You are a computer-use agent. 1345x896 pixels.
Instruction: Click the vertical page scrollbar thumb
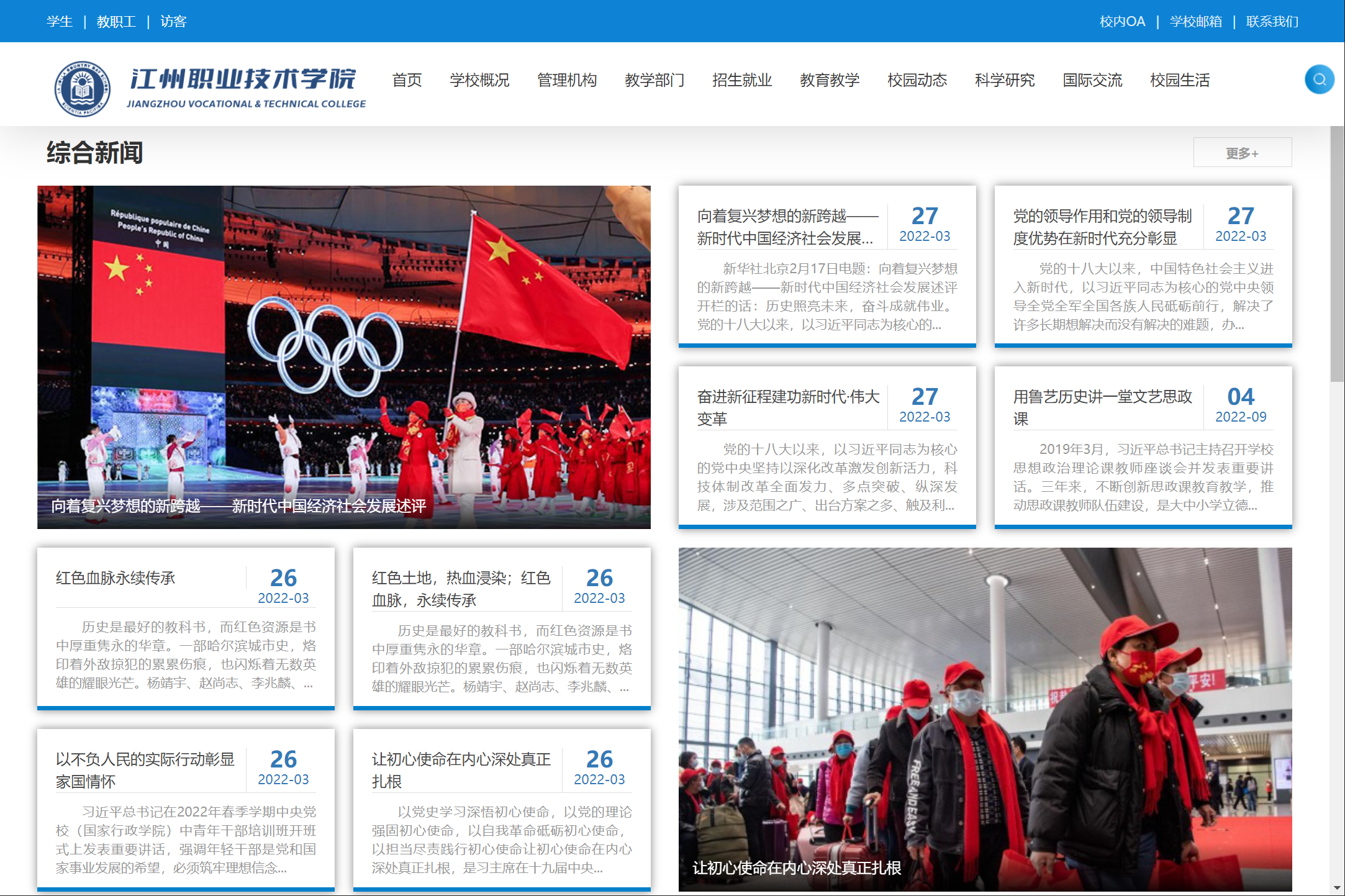1337,255
